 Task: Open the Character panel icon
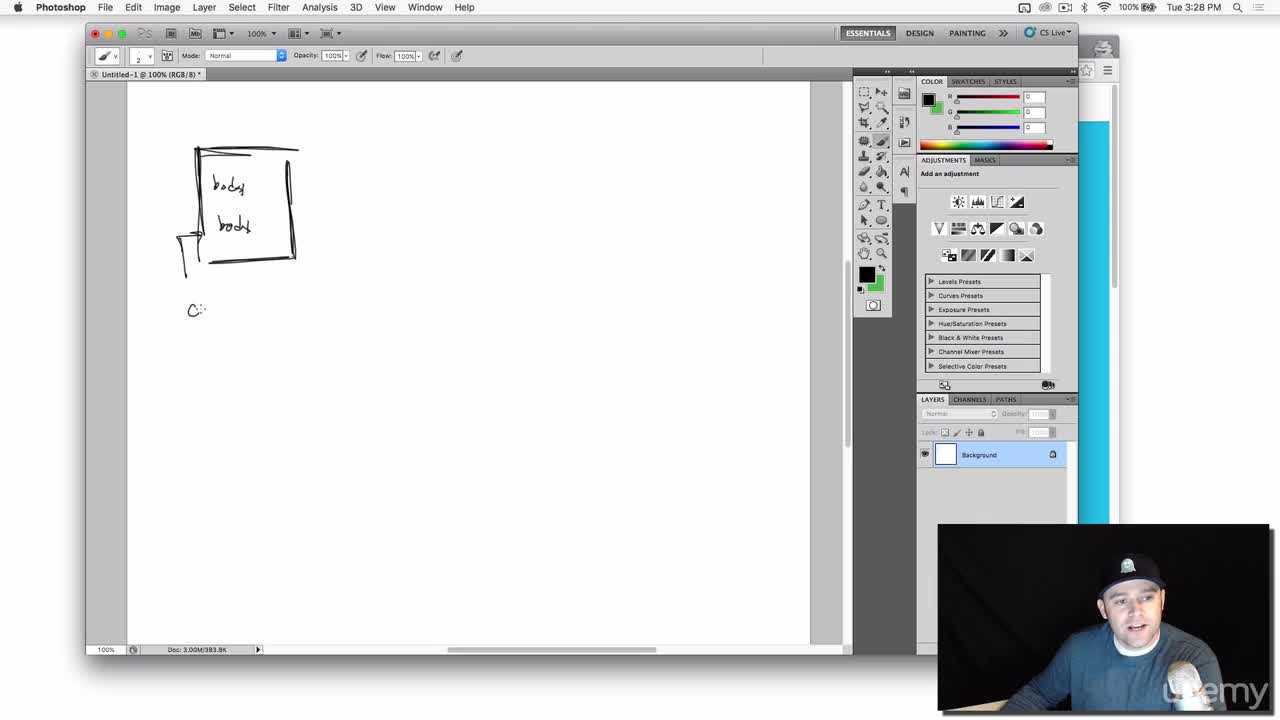pos(904,171)
